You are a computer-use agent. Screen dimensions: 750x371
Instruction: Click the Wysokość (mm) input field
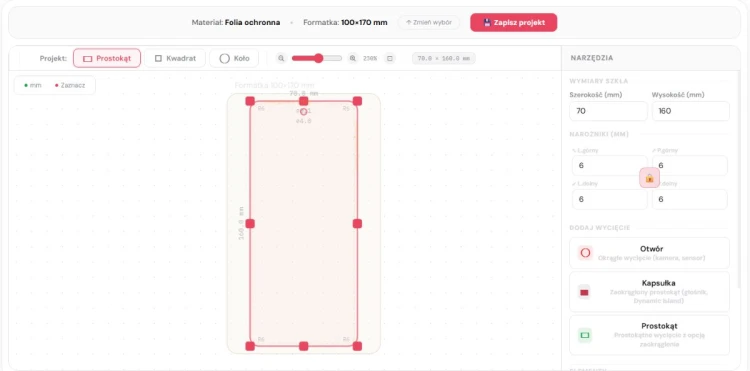691,111
